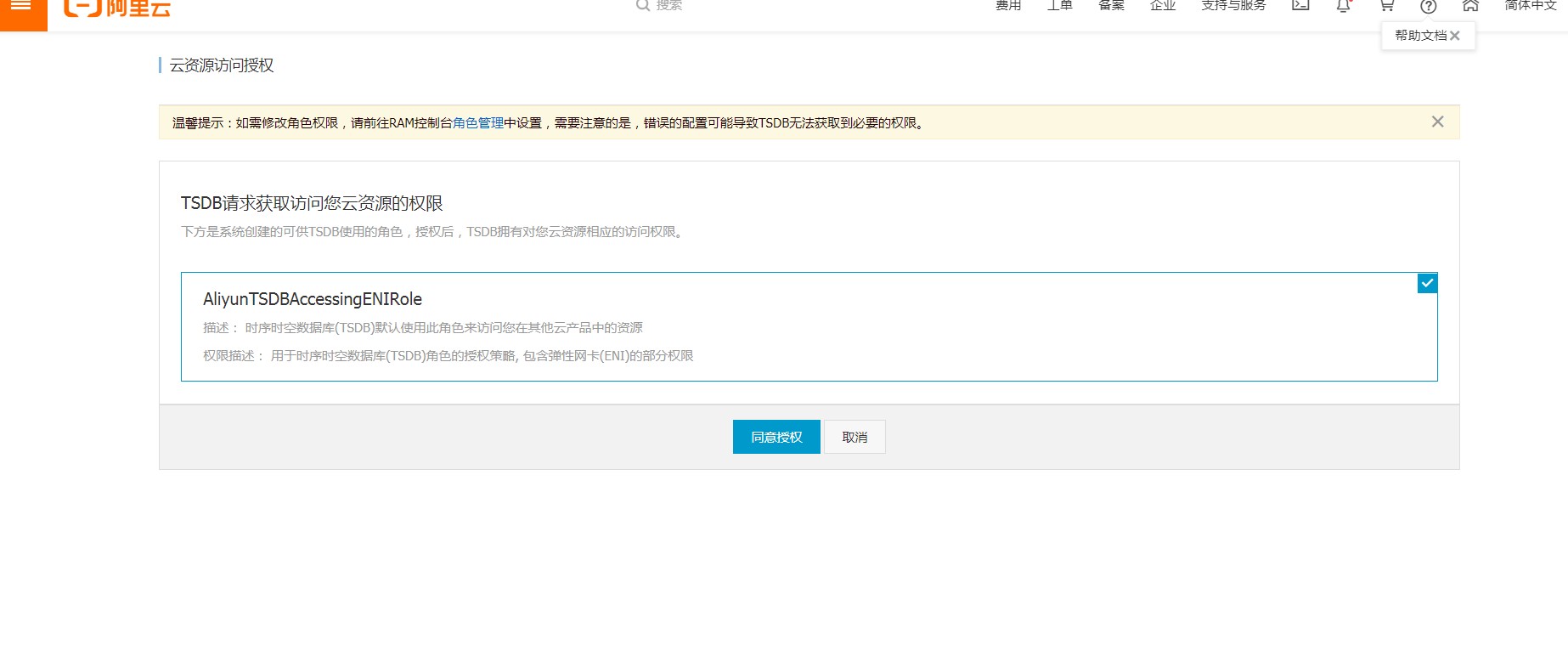Switch language via 简体中文
Screen dimensions: 1568x645
[1531, 5]
